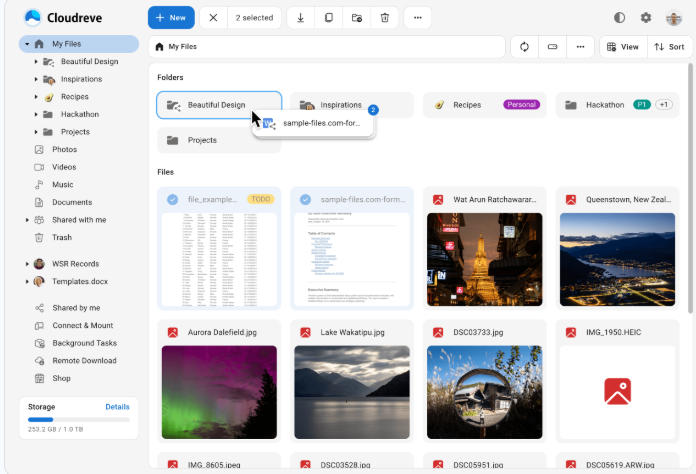Image resolution: width=696 pixels, height=474 pixels.
Task: Deselect the sample-files.com file checkbox
Action: click(x=305, y=199)
